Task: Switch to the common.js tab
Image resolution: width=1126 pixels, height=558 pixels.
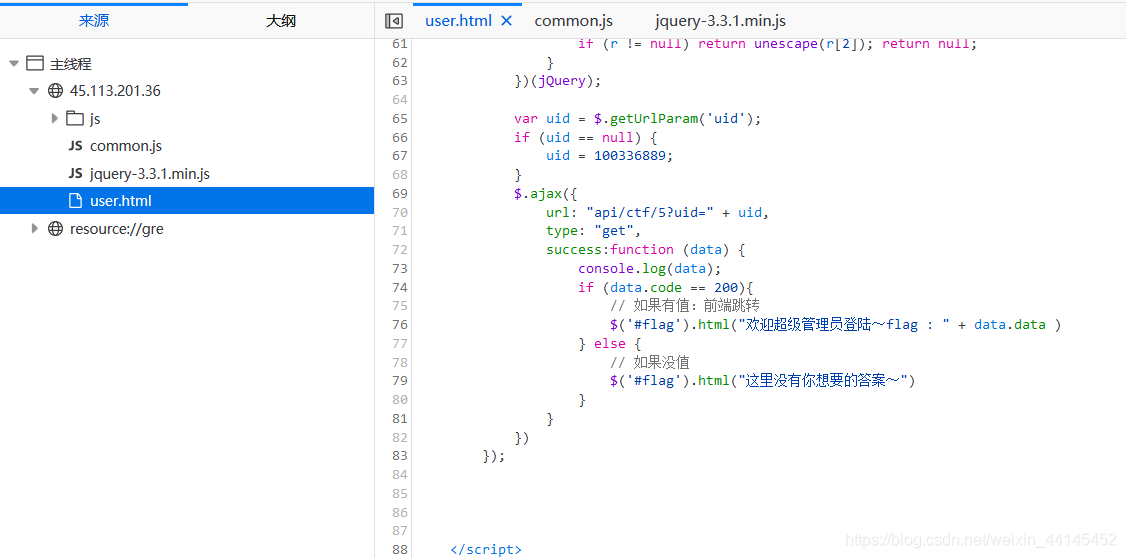Action: [x=574, y=21]
